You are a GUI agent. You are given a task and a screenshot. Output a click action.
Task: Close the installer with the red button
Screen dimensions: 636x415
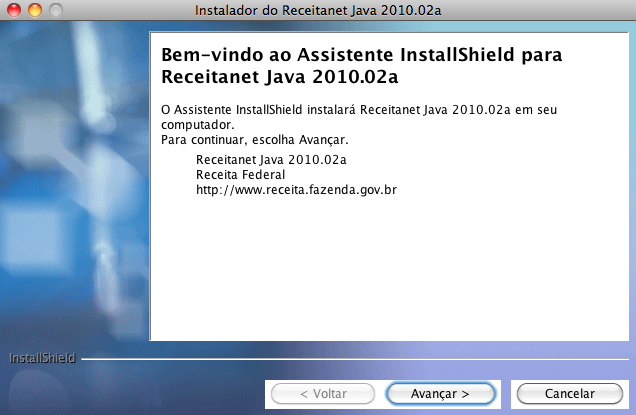click(x=14, y=10)
